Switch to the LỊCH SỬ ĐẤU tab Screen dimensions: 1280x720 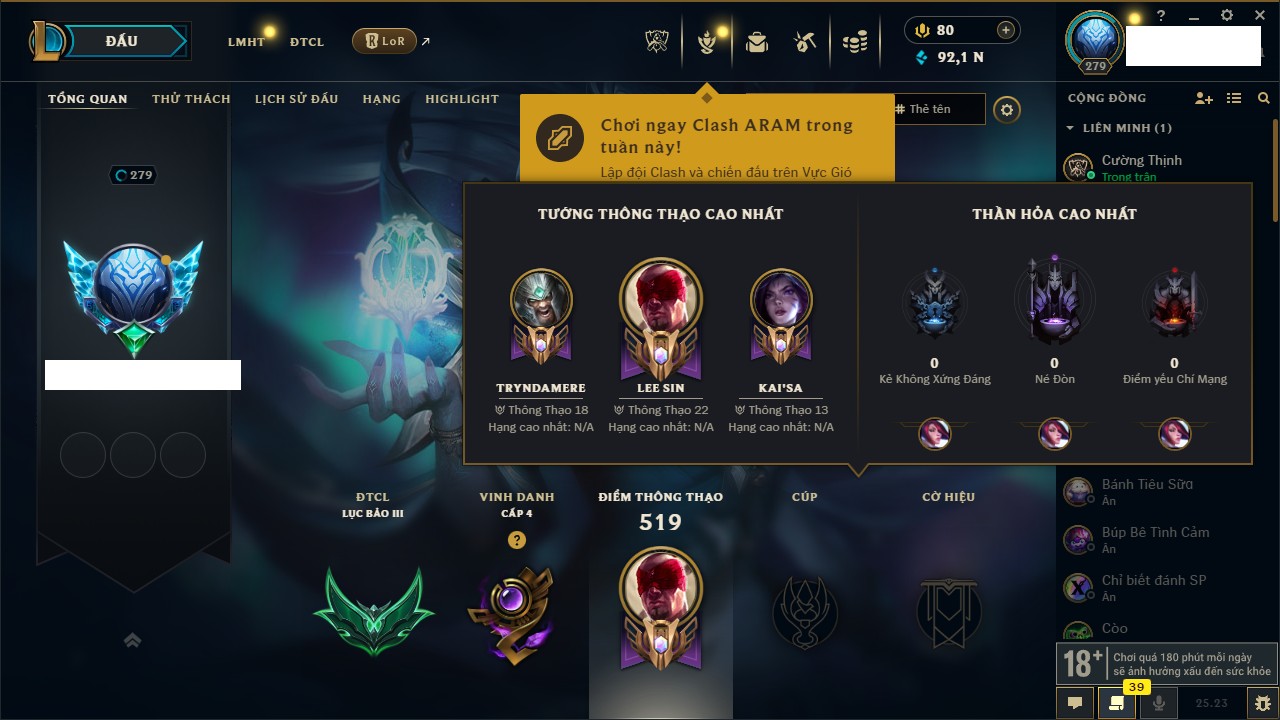pyautogui.click(x=296, y=99)
